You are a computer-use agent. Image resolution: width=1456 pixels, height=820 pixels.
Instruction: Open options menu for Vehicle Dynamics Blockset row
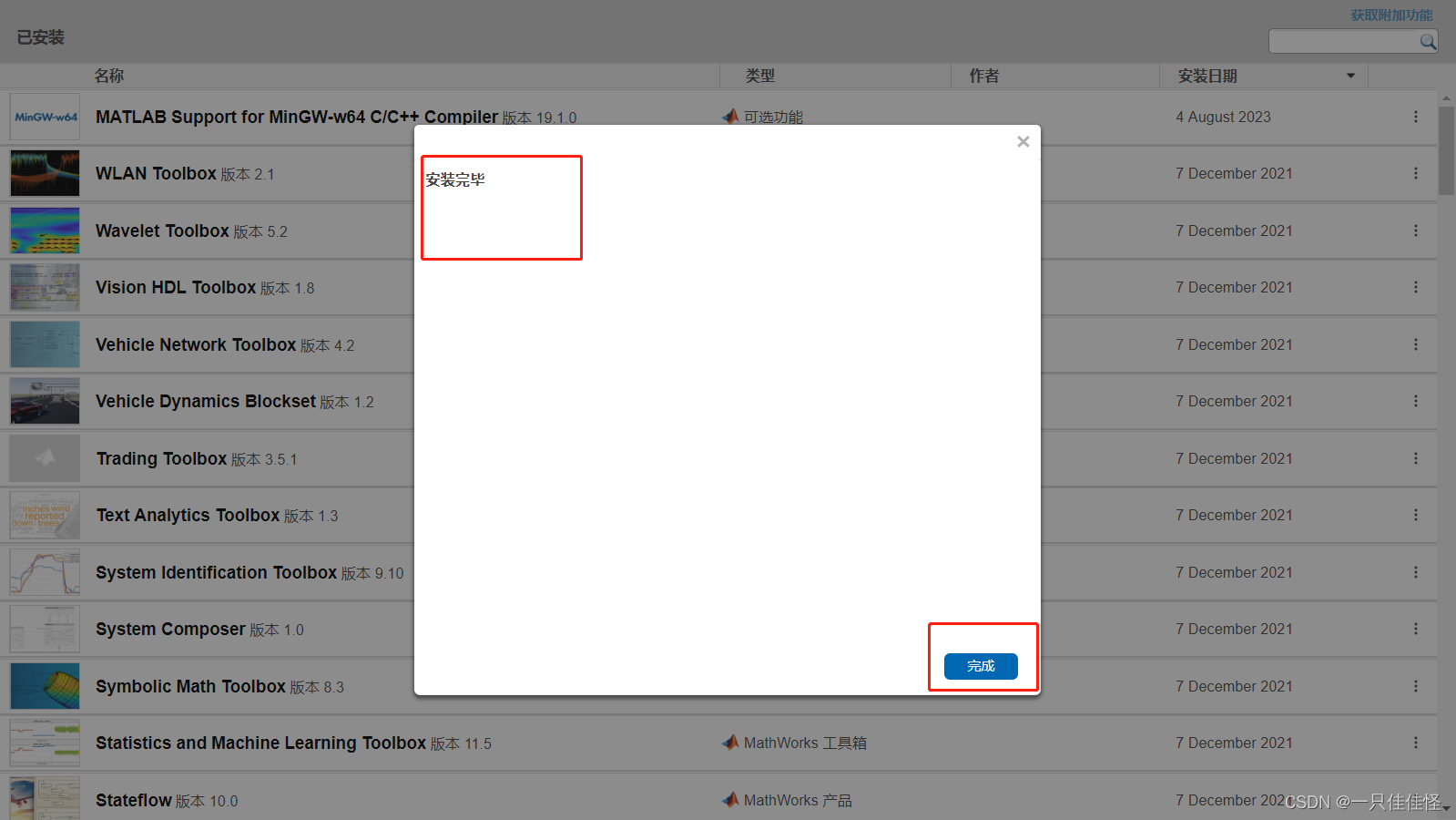[1416, 401]
